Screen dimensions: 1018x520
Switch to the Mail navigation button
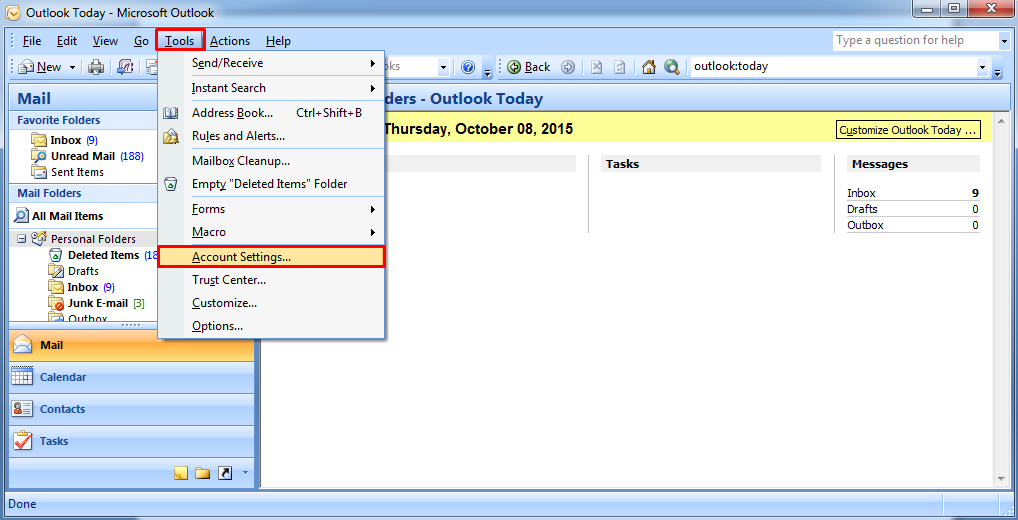click(131, 345)
